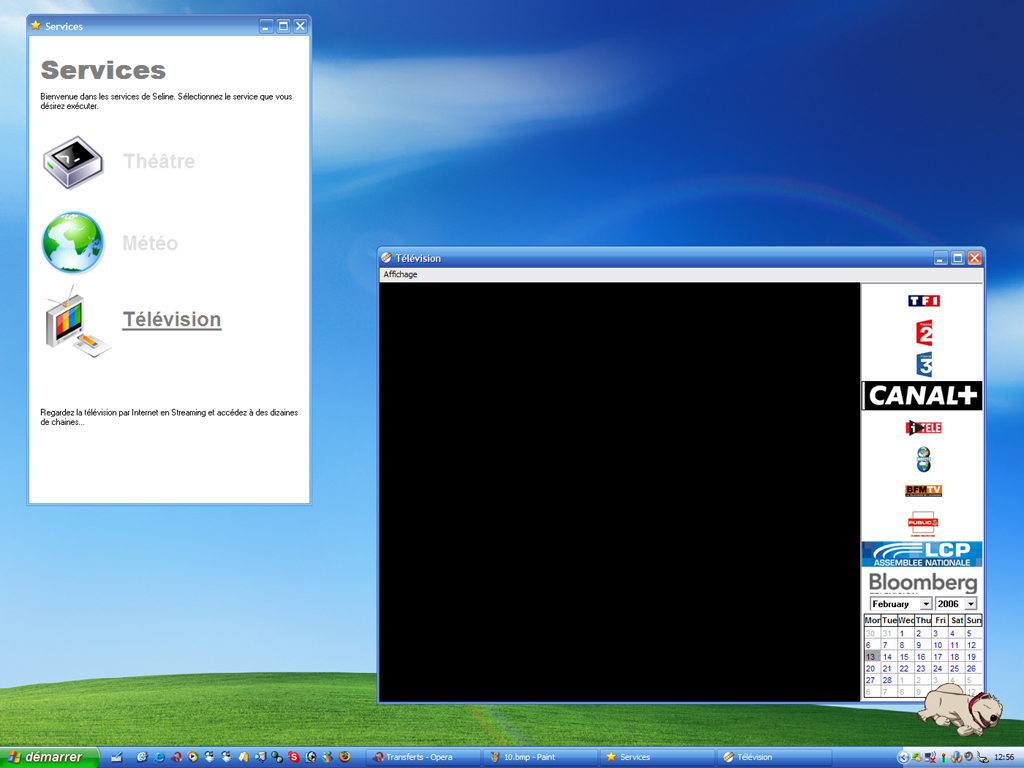
Task: Open the Théâtre service link
Action: point(159,161)
